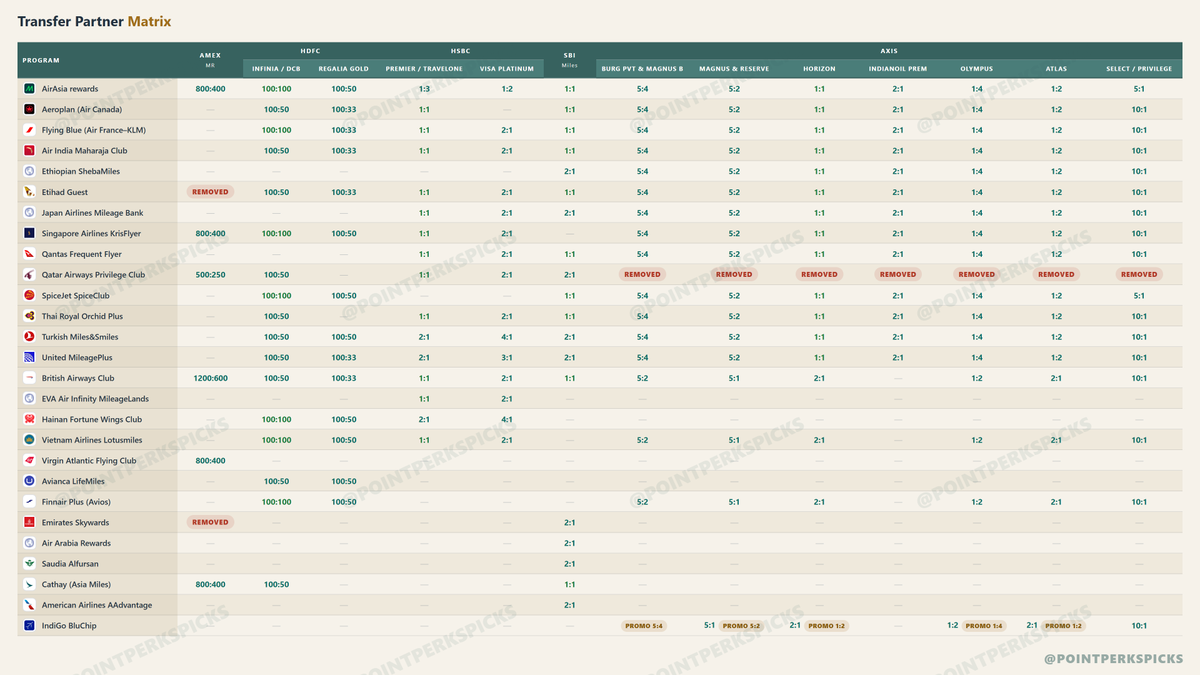1200x675 pixels.
Task: Click the 1:3 ratio in AirAsia rewards row
Action: tap(424, 89)
